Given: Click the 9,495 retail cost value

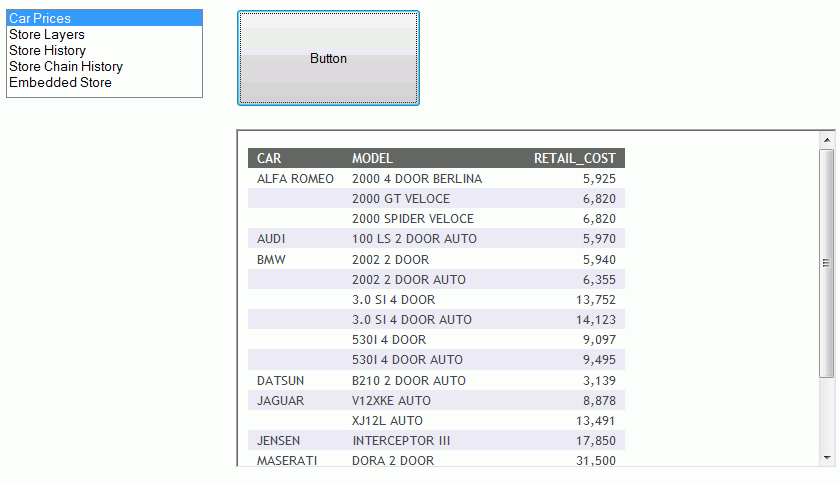Looking at the screenshot, I should click(599, 360).
